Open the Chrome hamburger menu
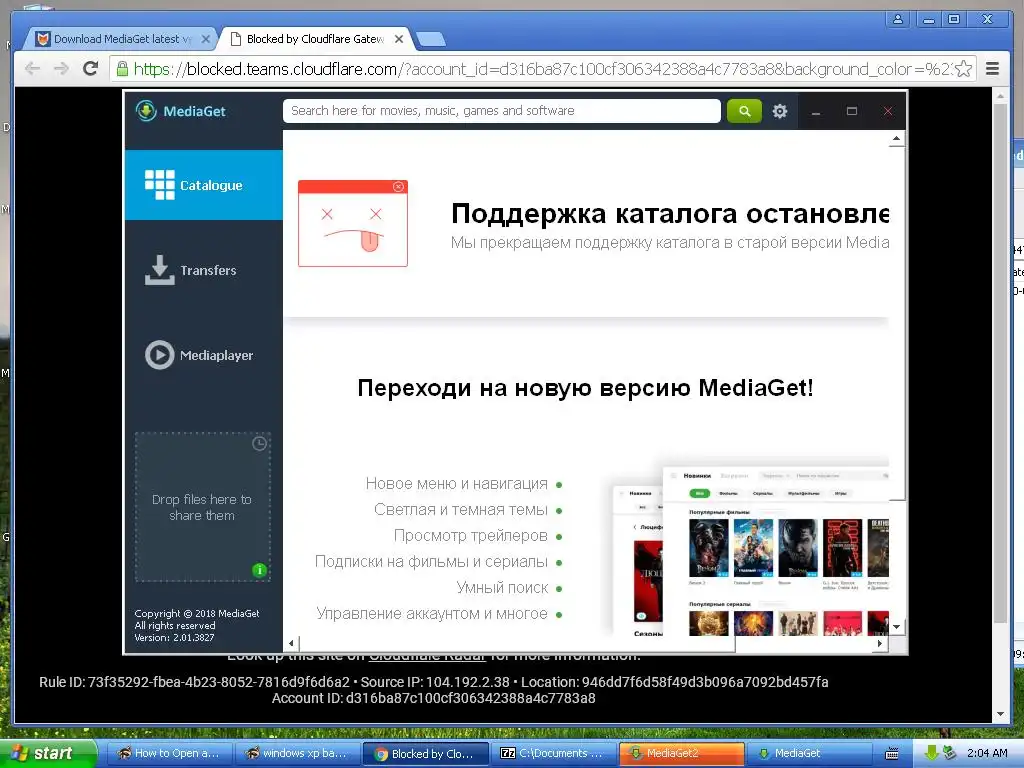Viewport: 1024px width, 768px height. tap(993, 69)
